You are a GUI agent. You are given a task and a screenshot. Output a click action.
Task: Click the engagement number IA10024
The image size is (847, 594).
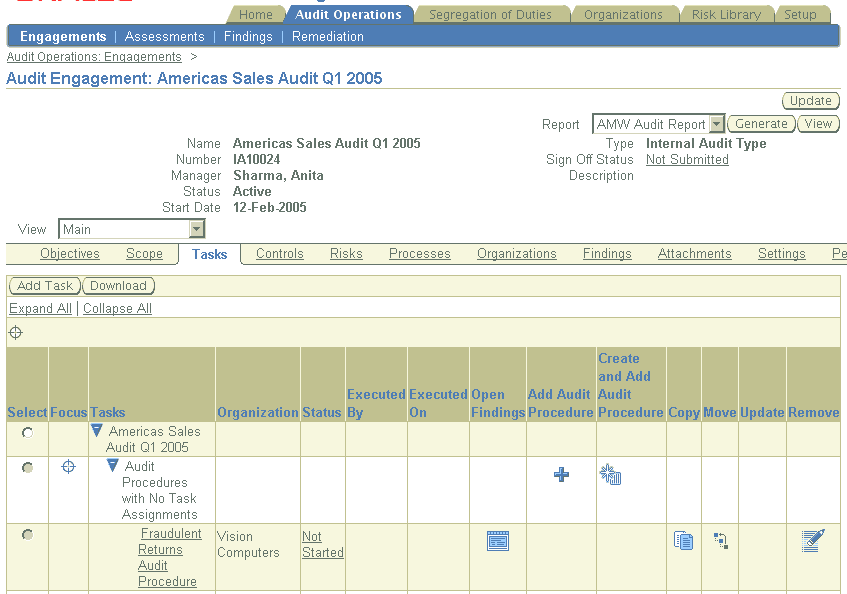pyautogui.click(x=257, y=160)
